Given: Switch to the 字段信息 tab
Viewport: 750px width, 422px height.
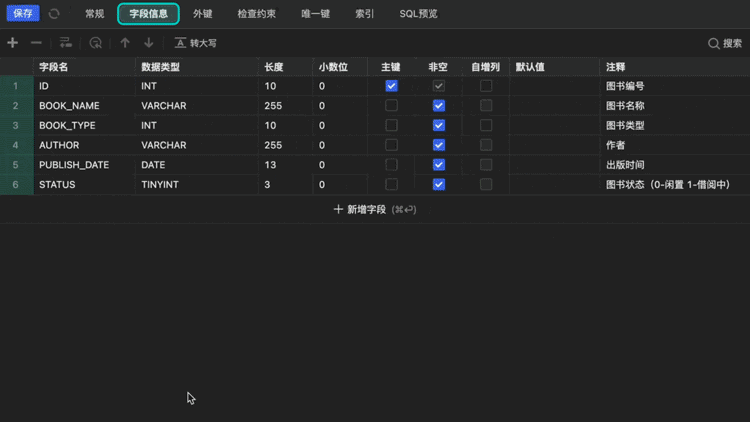Looking at the screenshot, I should 148,14.
